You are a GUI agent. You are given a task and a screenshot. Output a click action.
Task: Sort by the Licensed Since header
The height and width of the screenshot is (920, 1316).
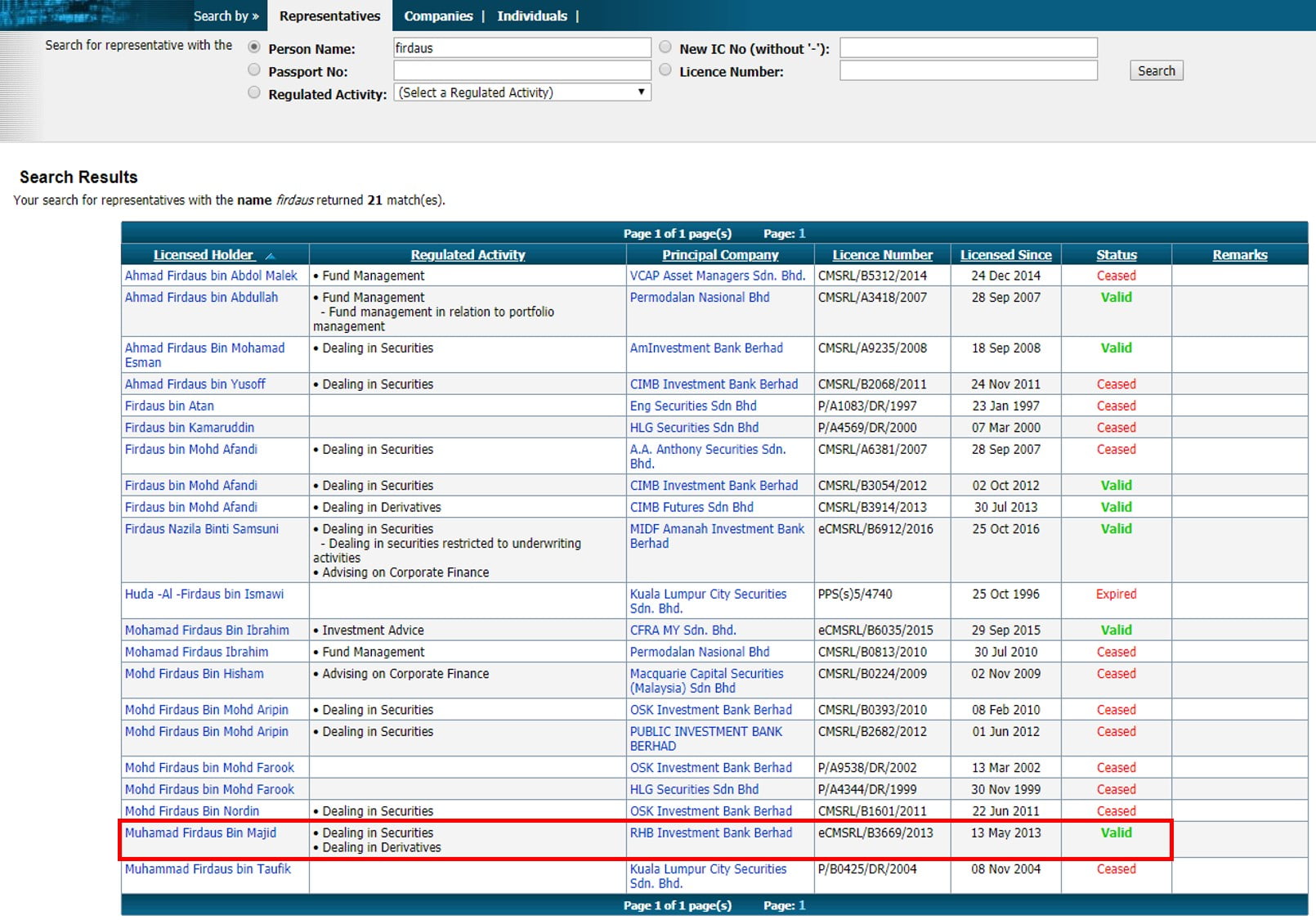coord(1005,254)
